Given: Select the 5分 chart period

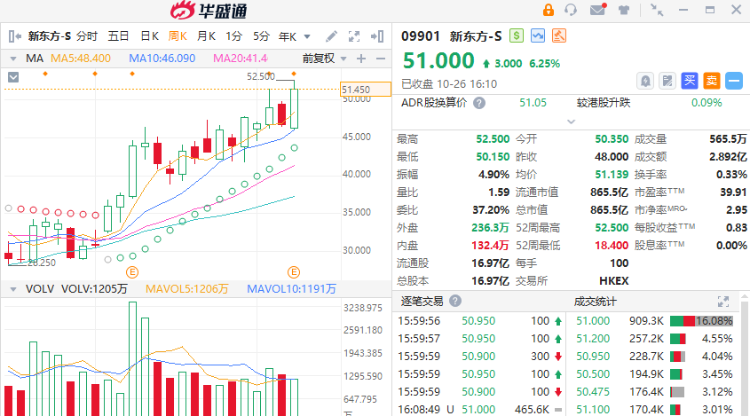Looking at the screenshot, I should (261, 36).
